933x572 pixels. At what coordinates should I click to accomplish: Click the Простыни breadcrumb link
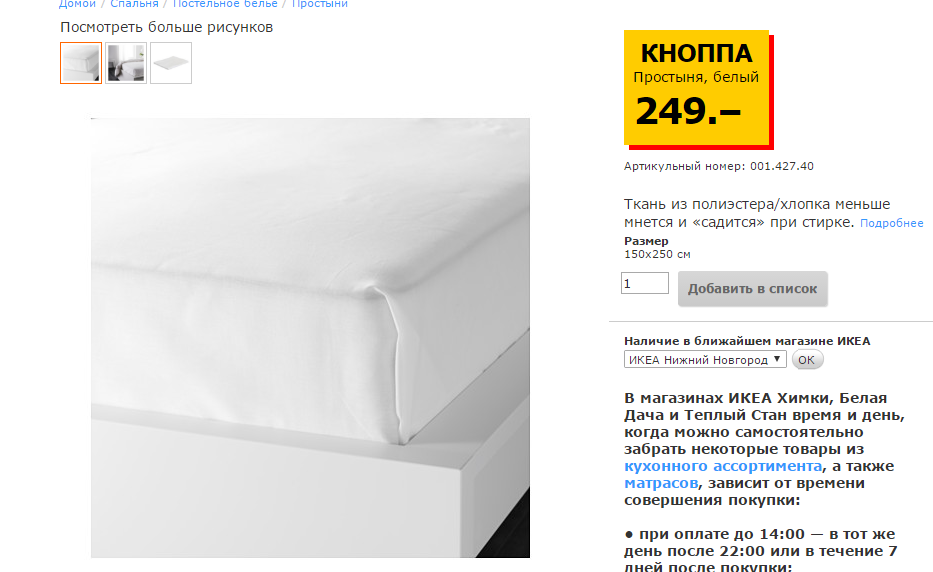point(320,4)
